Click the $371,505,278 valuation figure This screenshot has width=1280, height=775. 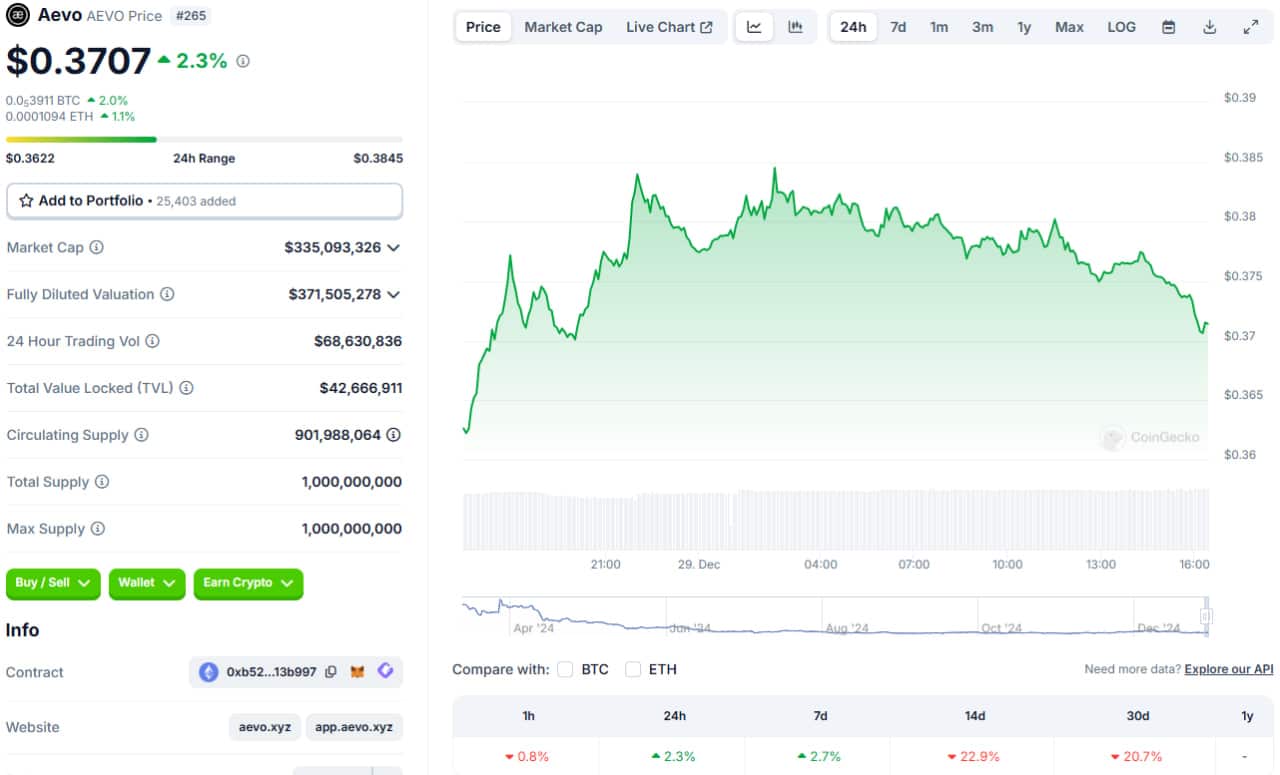[334, 294]
